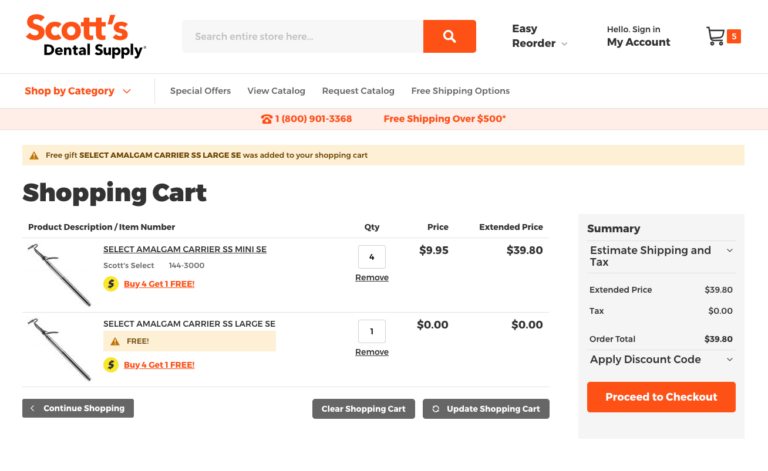The height and width of the screenshot is (471, 768).
Task: Click Scott's Select brand text
Action: point(128,265)
